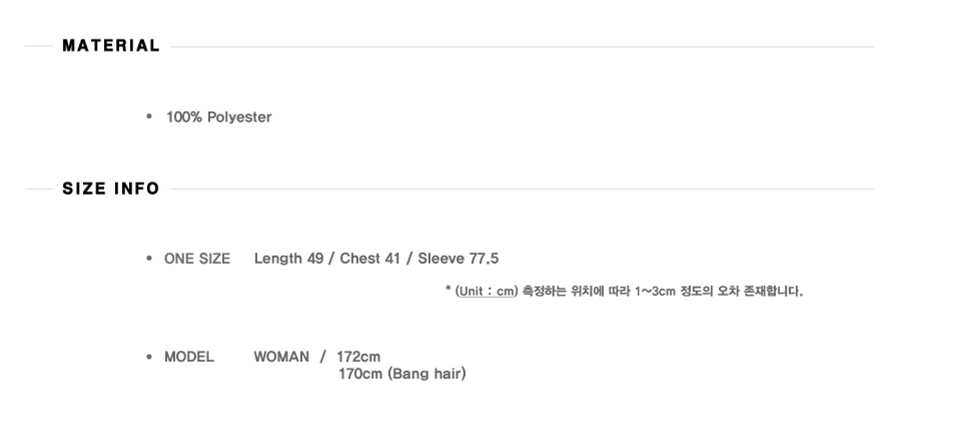Viewport: 956px width, 428px height.
Task: Click the 170cm (Bang hair) line
Action: tap(402, 375)
